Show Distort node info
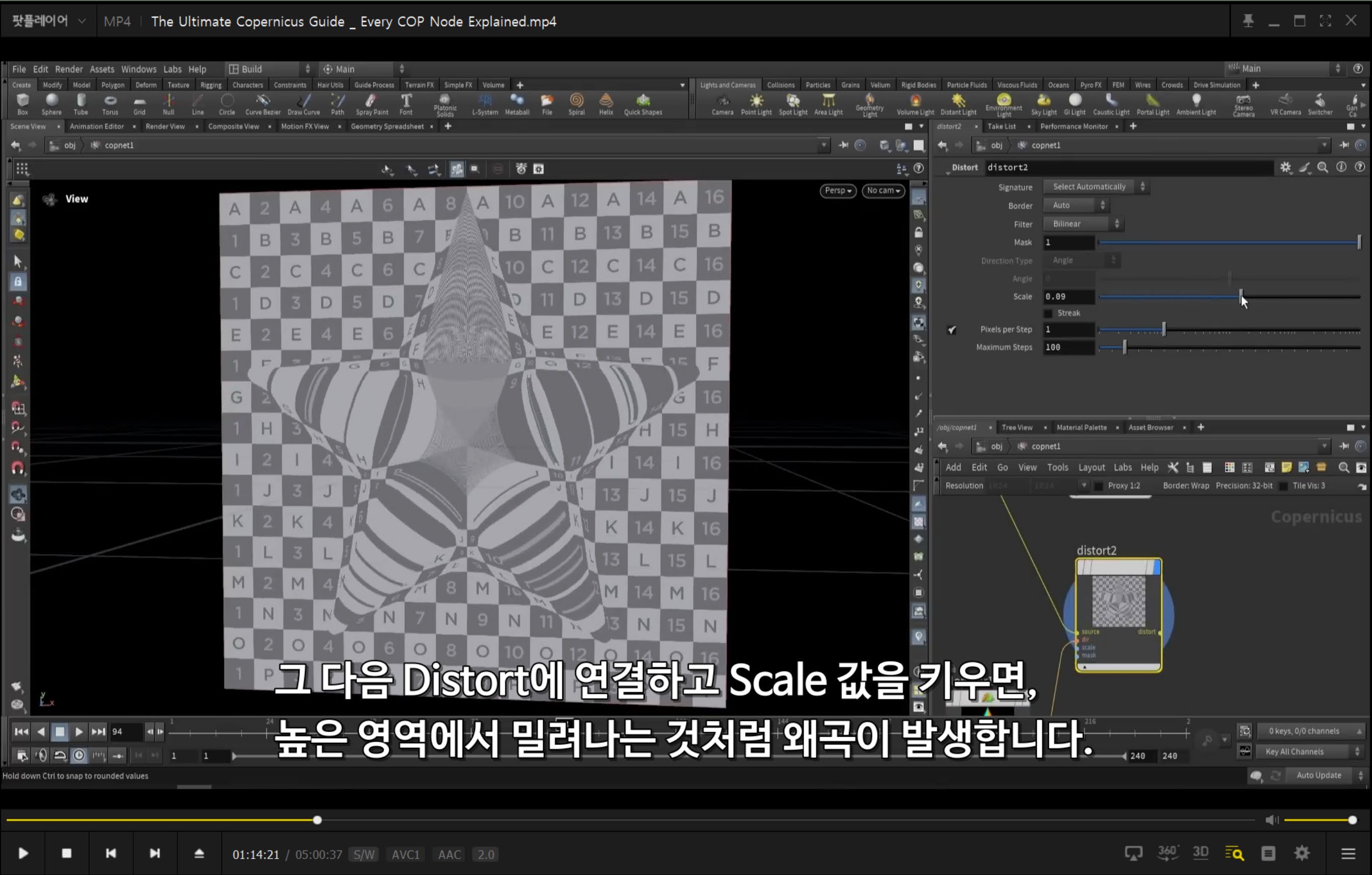 tap(1341, 167)
